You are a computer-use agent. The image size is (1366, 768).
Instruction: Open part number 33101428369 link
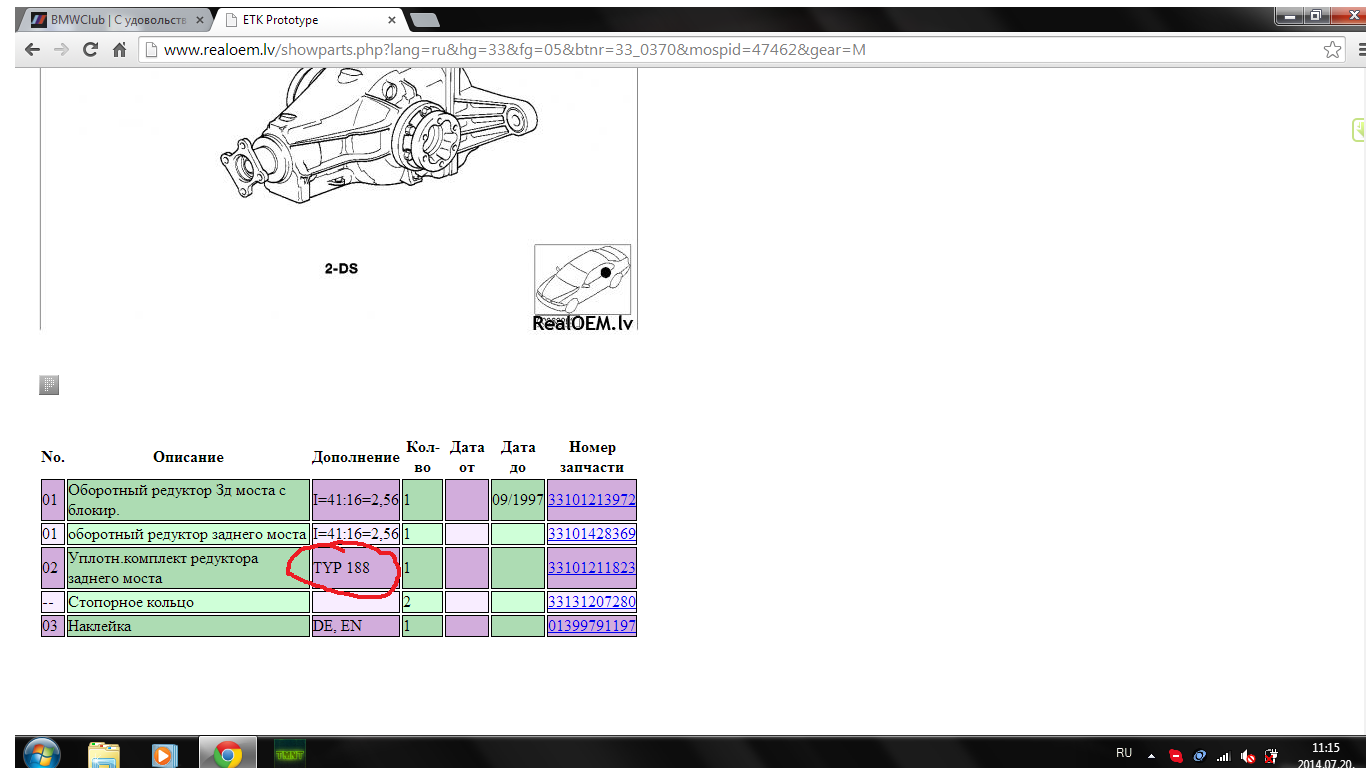pyautogui.click(x=592, y=534)
